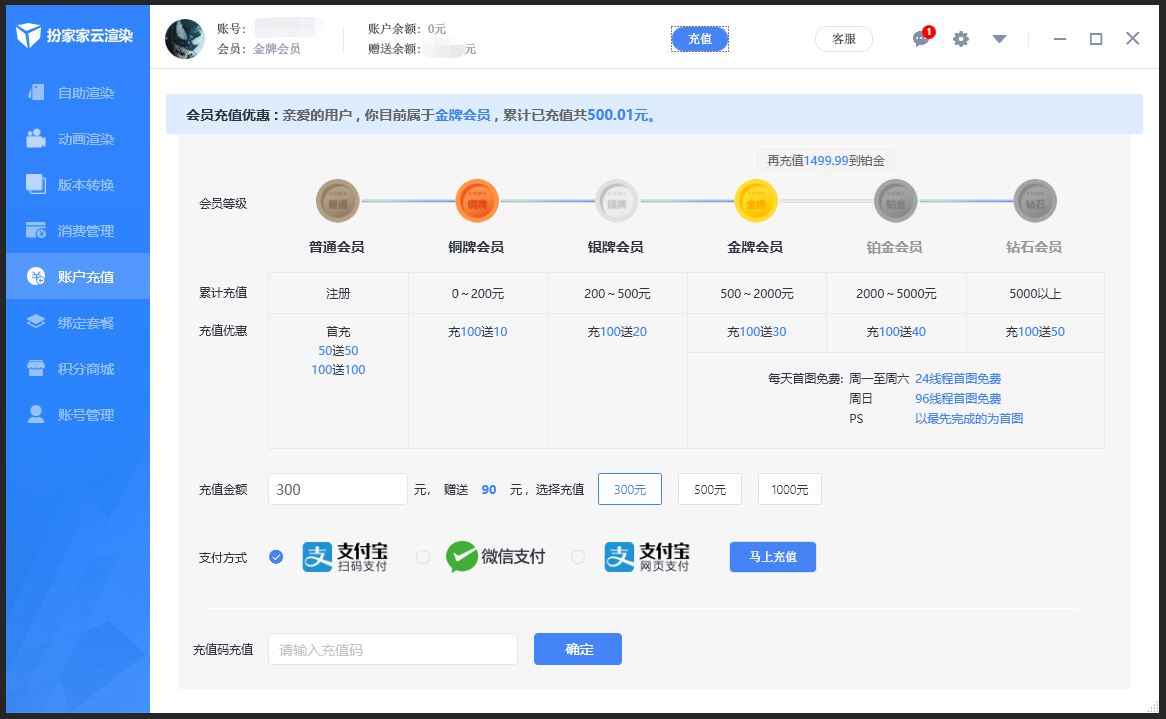
Task: Click the platinum member medal icon
Action: (895, 201)
